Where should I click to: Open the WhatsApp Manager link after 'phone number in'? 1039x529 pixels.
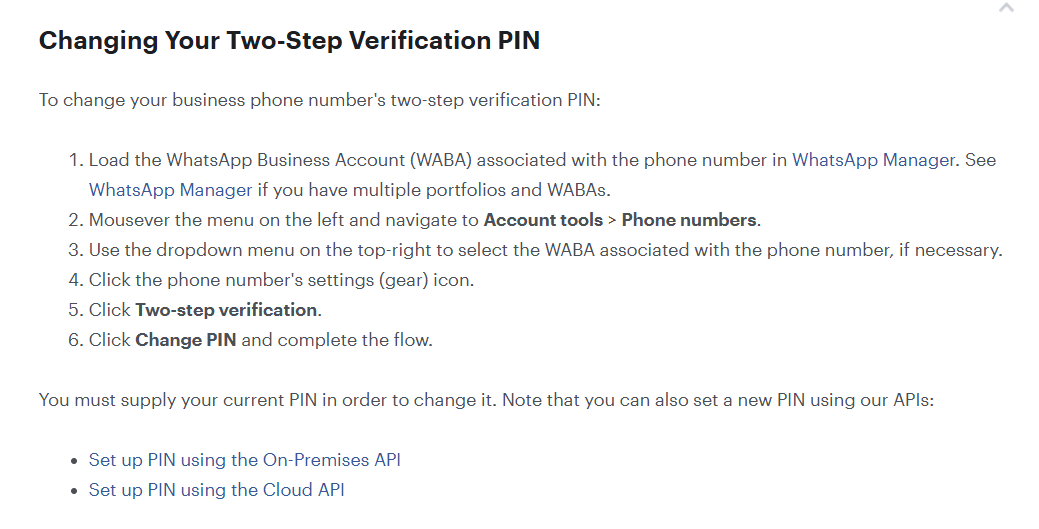(x=873, y=160)
